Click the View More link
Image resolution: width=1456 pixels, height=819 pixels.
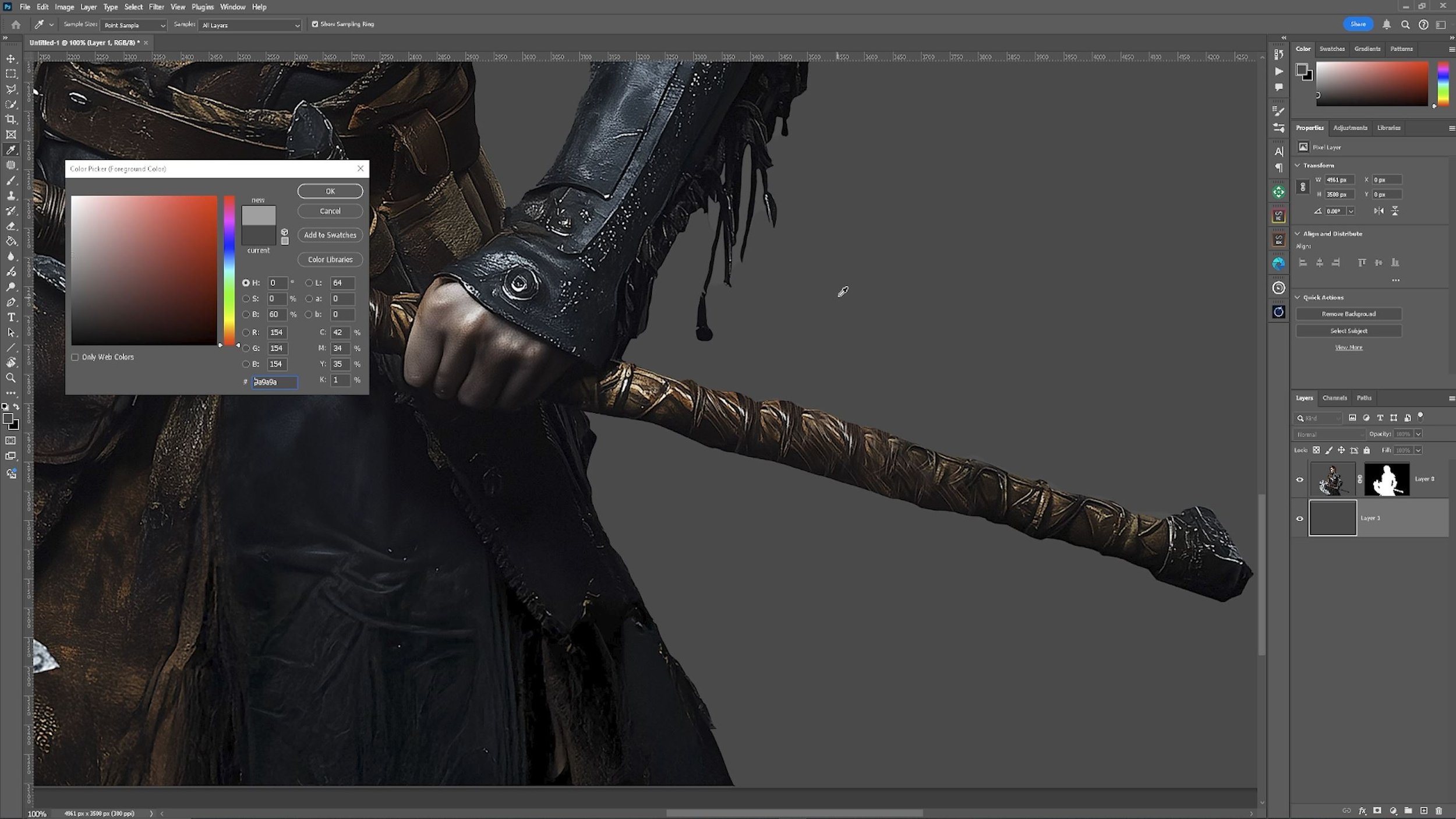(1348, 348)
